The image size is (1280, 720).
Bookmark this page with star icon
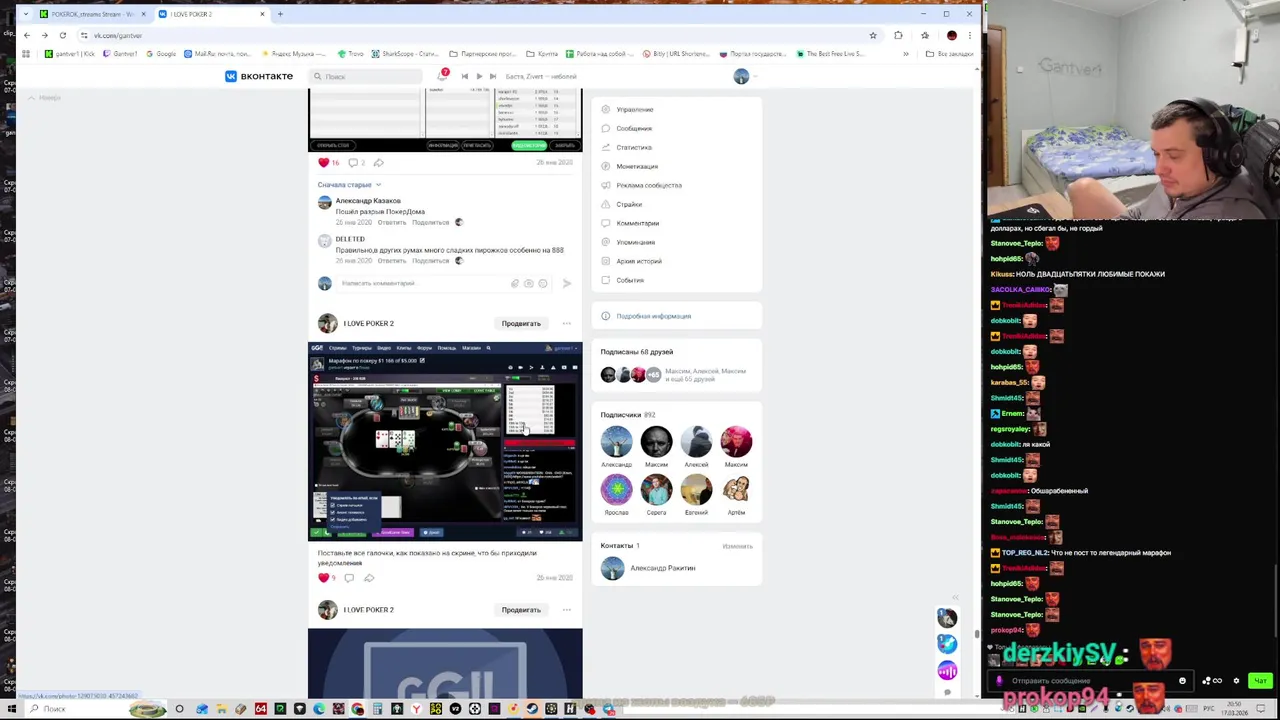coord(872,35)
